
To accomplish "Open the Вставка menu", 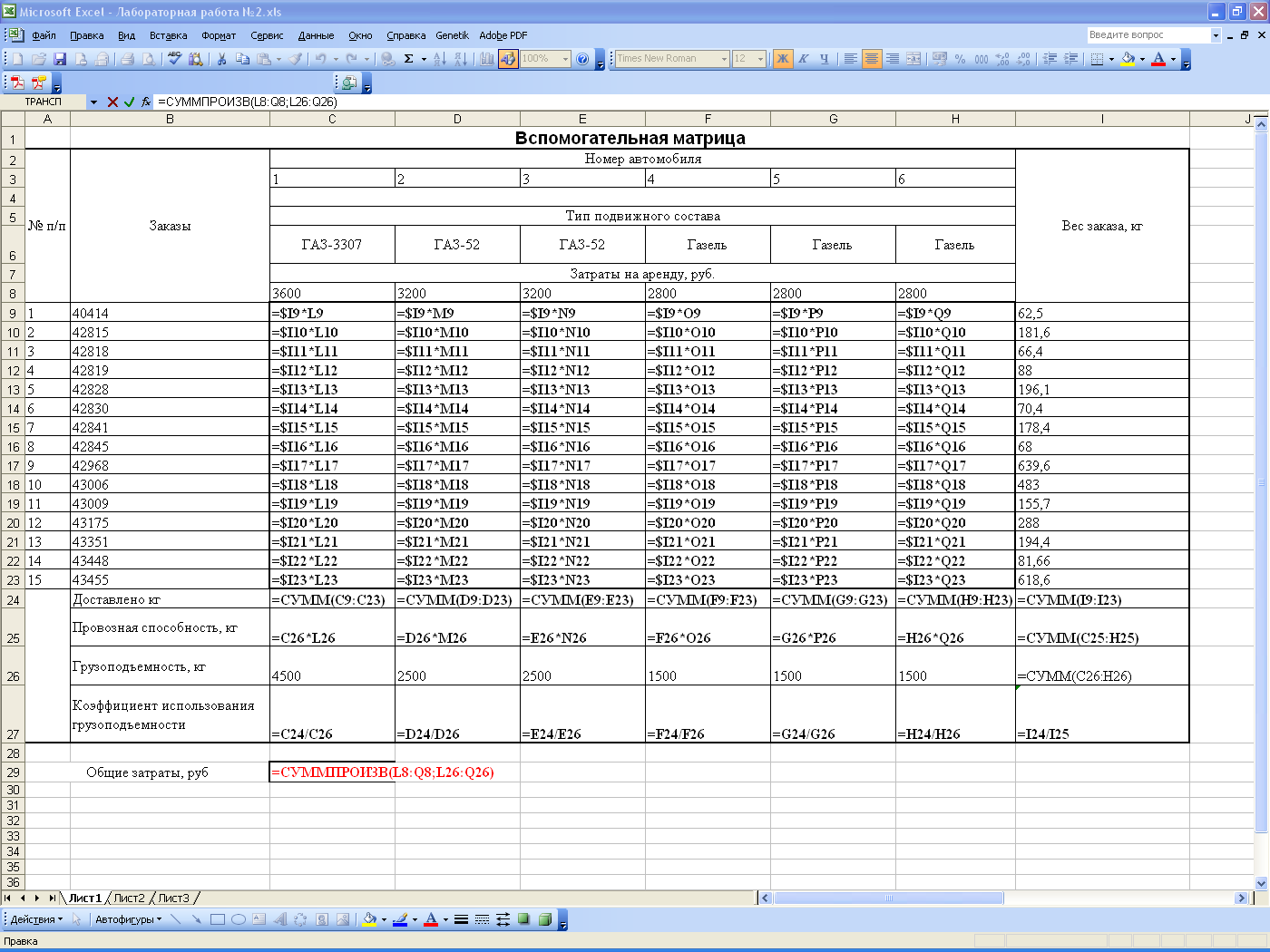I will pos(168,35).
